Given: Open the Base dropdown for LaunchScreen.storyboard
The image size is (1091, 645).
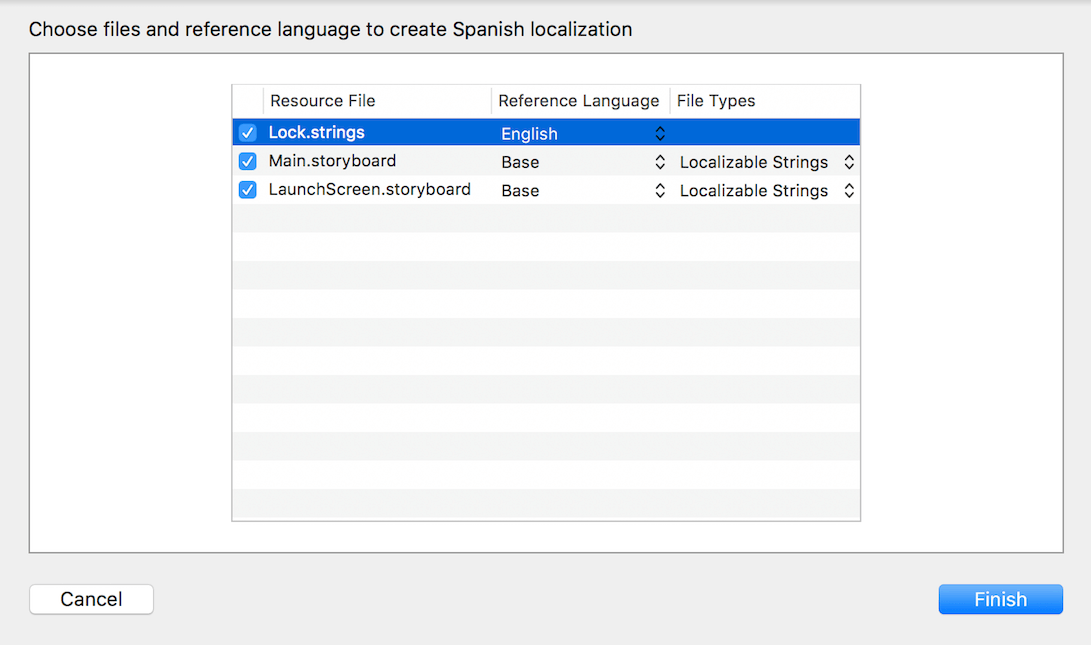Looking at the screenshot, I should click(x=659, y=190).
